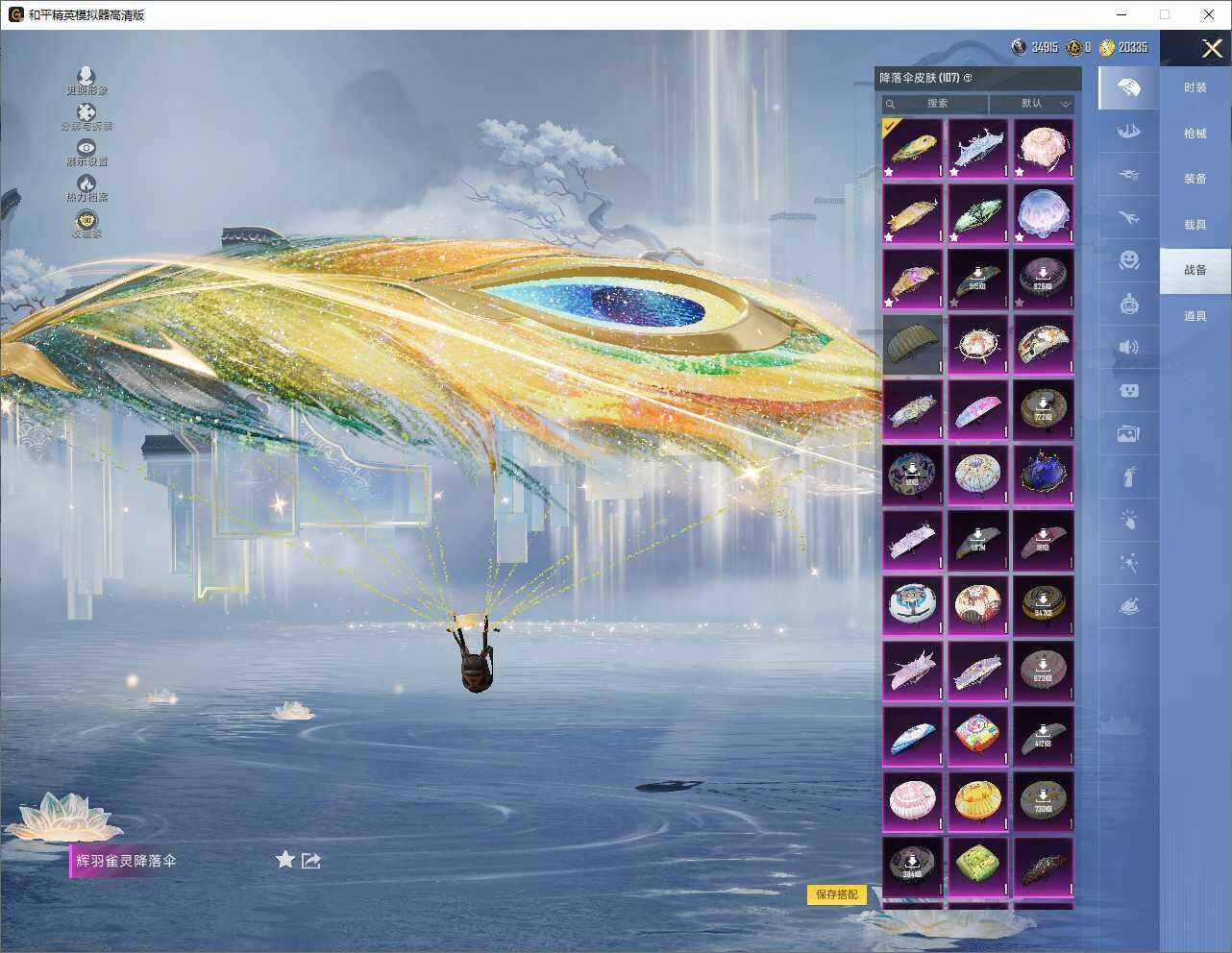The image size is (1232, 953).
Task: Select the square-face mask category icon
Action: pos(1129,390)
